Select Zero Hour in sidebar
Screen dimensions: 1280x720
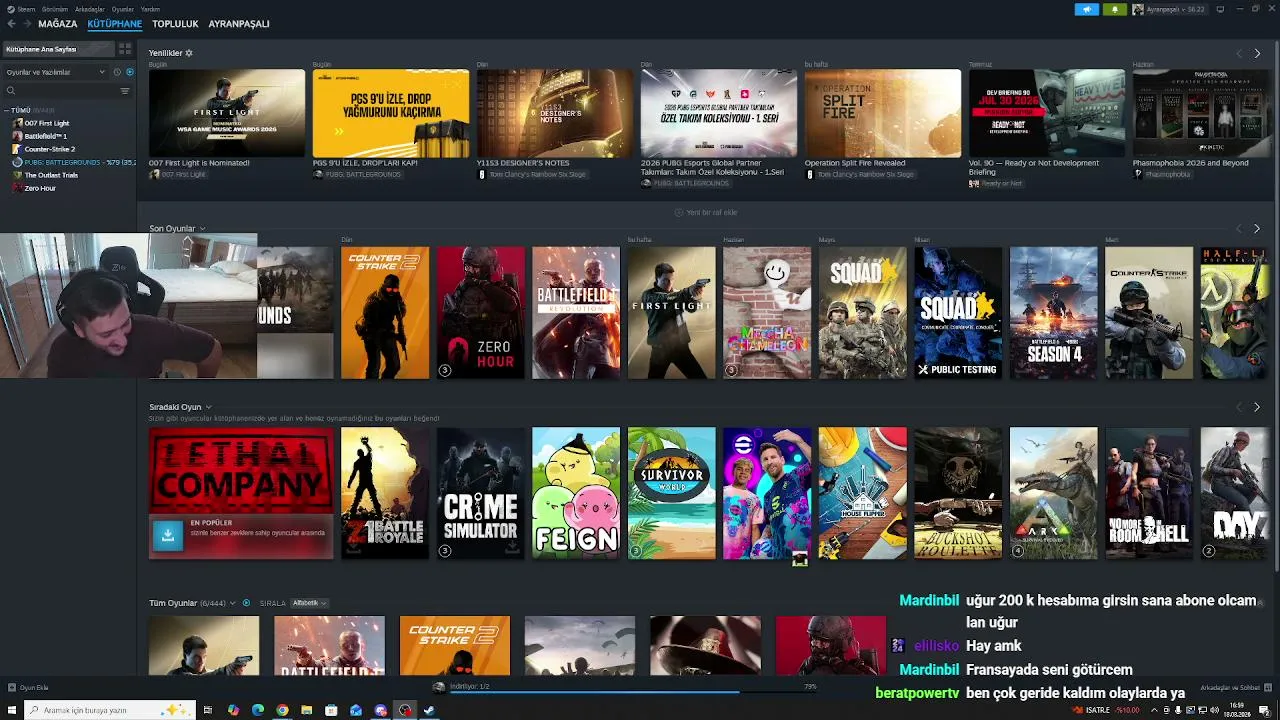pyautogui.click(x=40, y=188)
